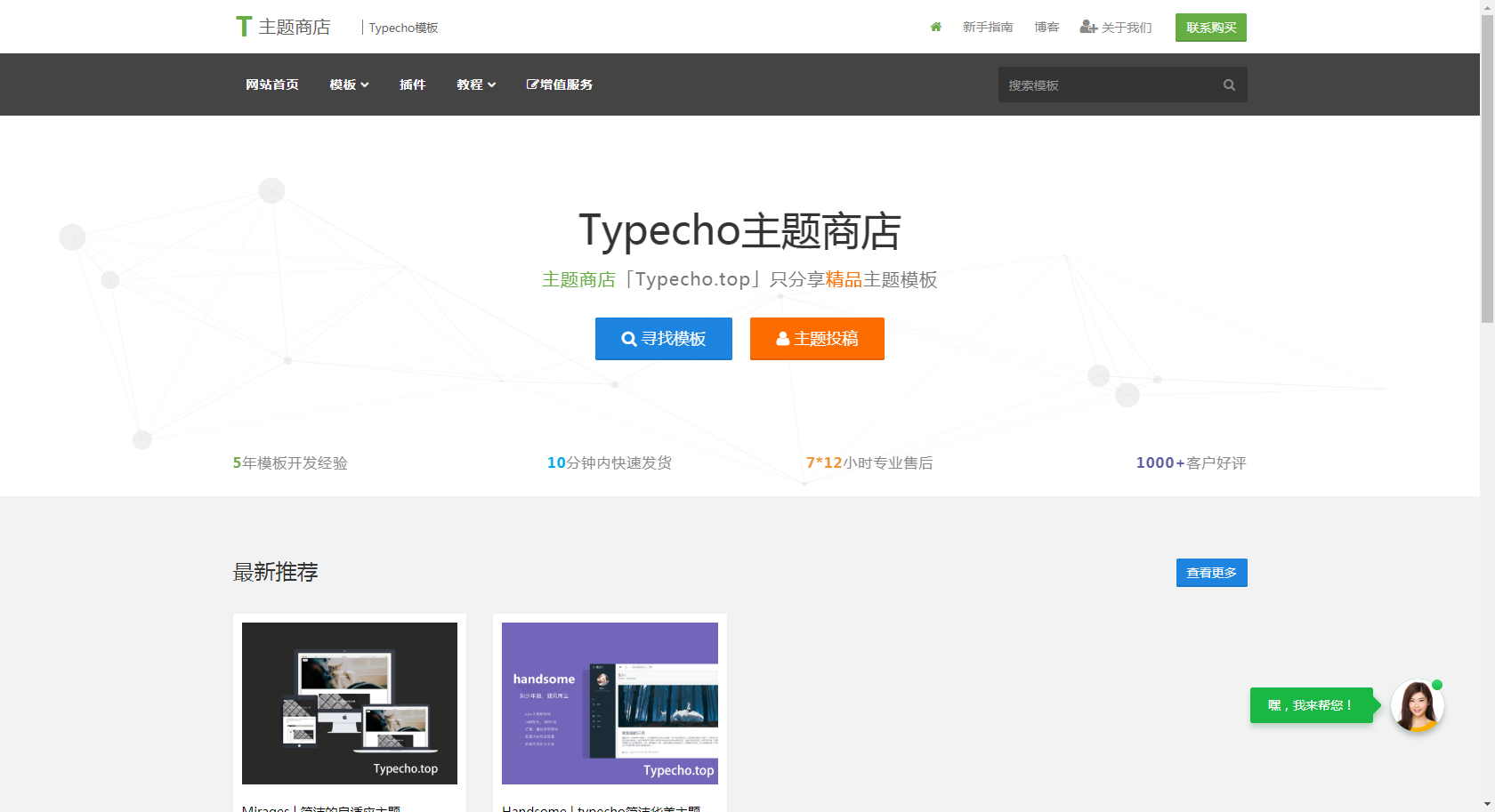1495x812 pixels.
Task: Click the user-plus icon beside 关于我们
Action: point(1087,27)
